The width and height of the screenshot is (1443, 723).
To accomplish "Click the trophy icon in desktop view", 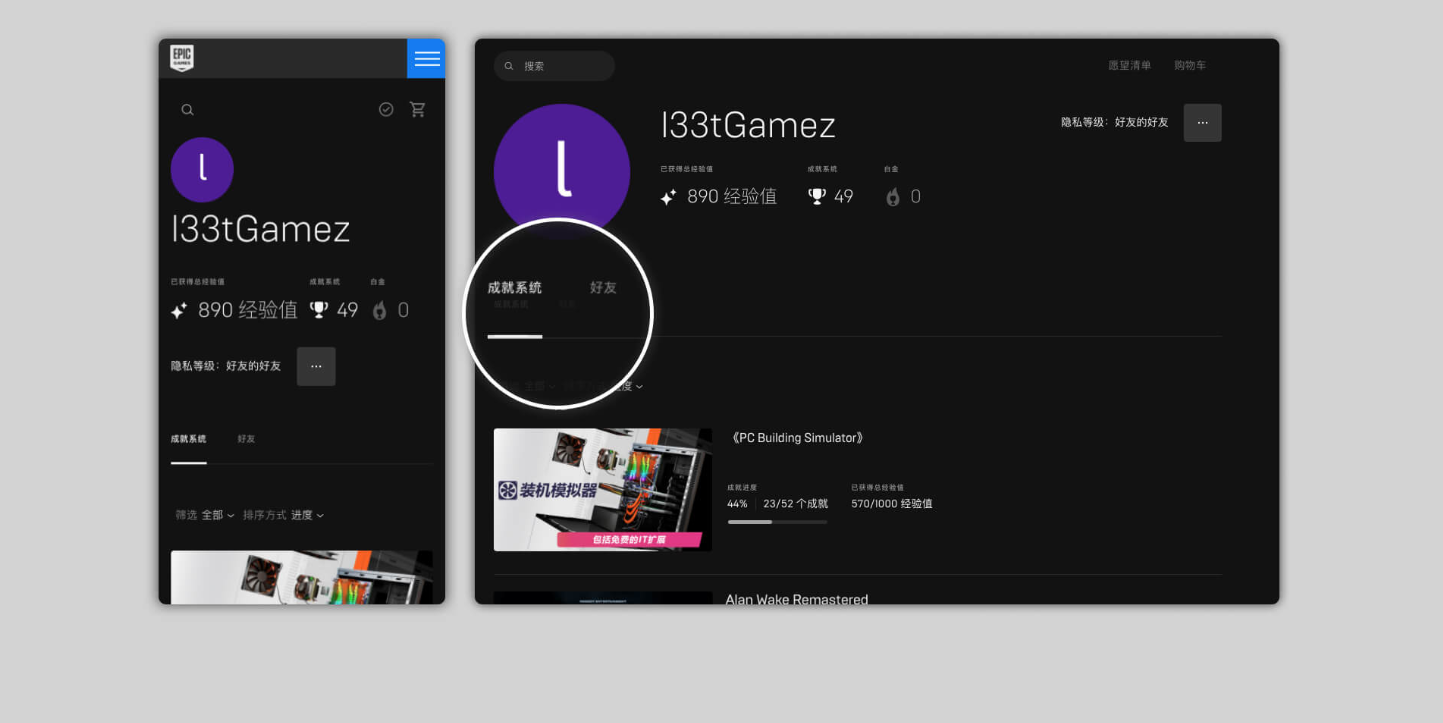I will pyautogui.click(x=817, y=197).
